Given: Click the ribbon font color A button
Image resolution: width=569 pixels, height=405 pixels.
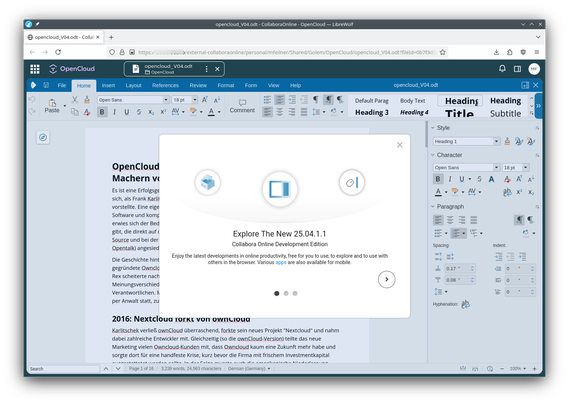Looking at the screenshot, I should coord(211,112).
